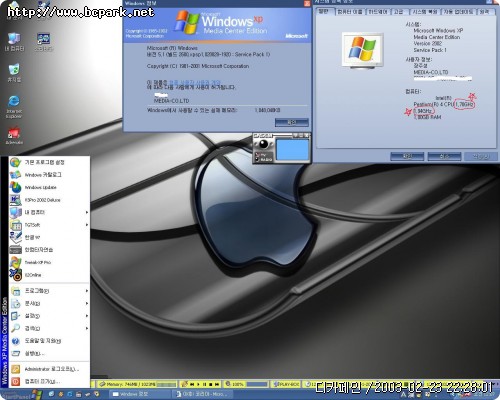Click the first quick launch icon by Start

coord(52,394)
